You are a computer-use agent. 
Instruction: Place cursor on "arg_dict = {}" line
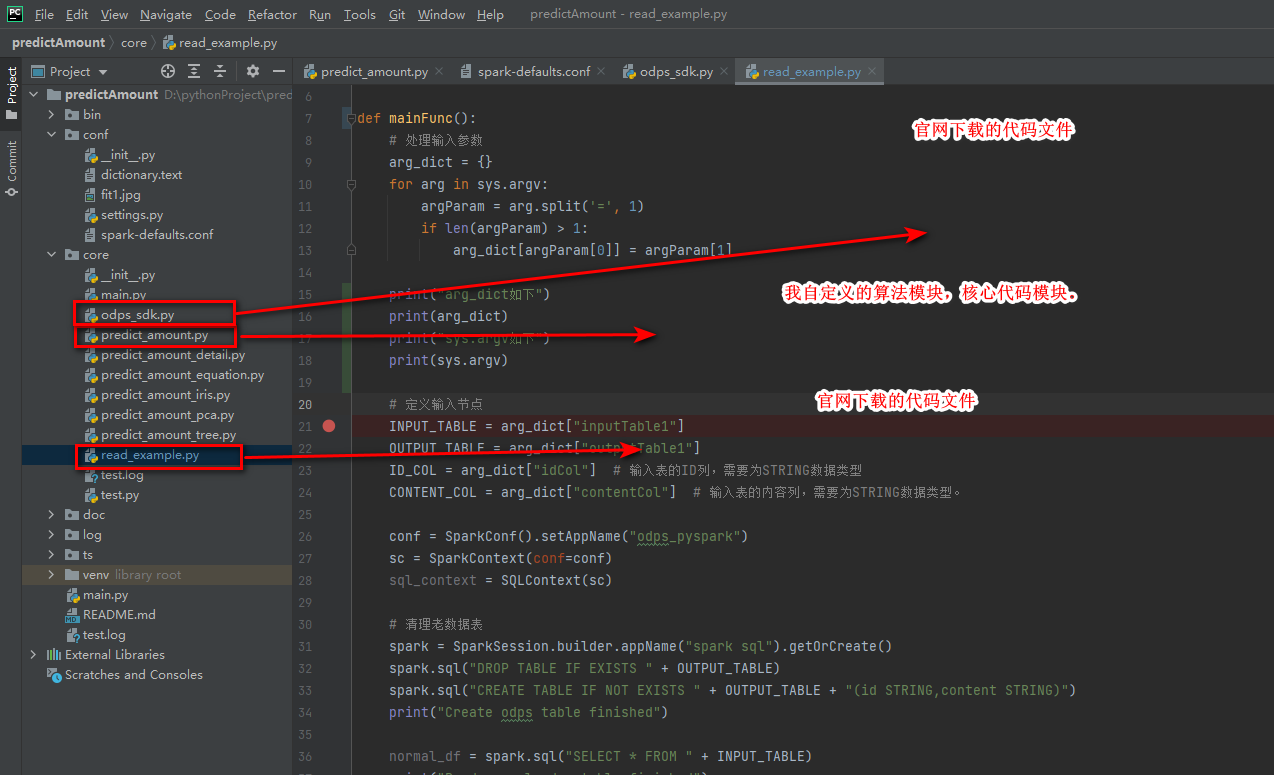pyautogui.click(x=441, y=162)
